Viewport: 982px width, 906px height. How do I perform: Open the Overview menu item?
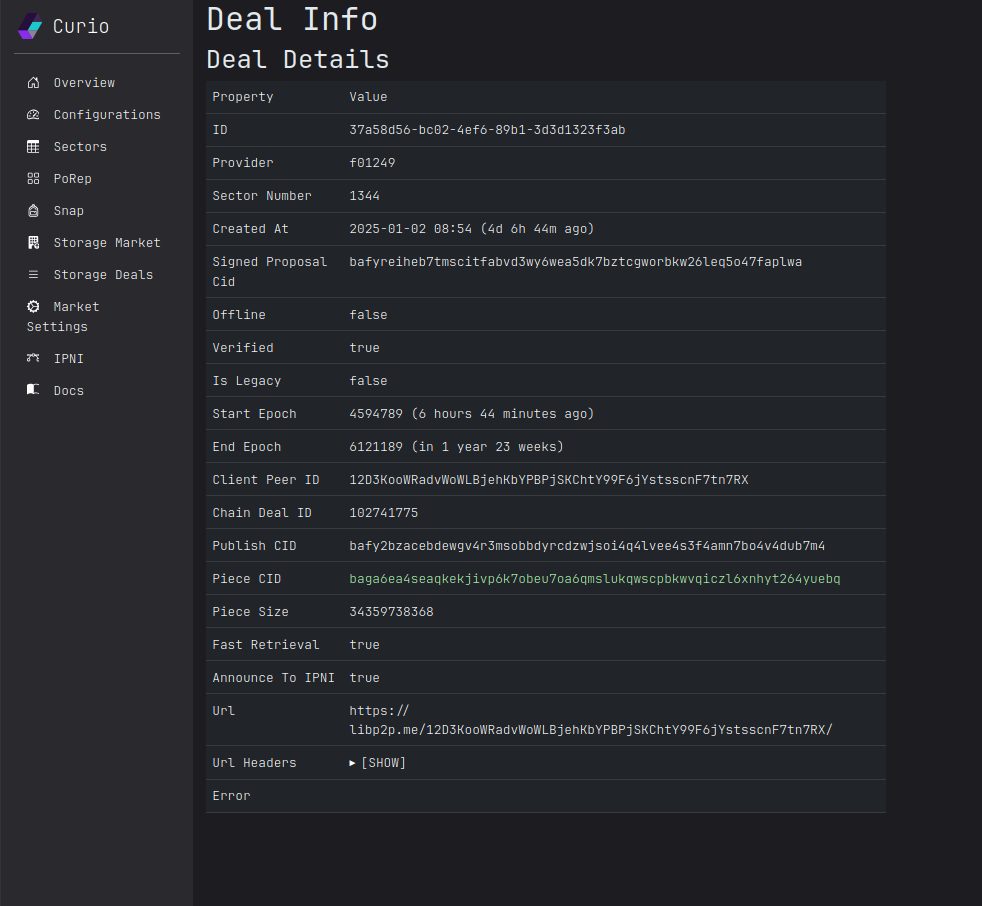tap(84, 83)
